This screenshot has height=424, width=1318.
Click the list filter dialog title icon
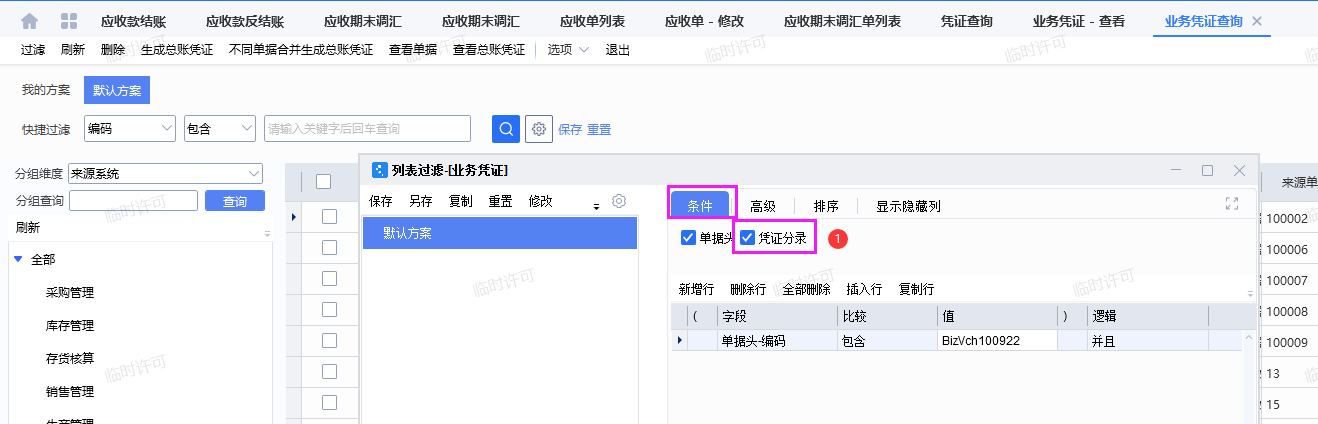(x=379, y=171)
